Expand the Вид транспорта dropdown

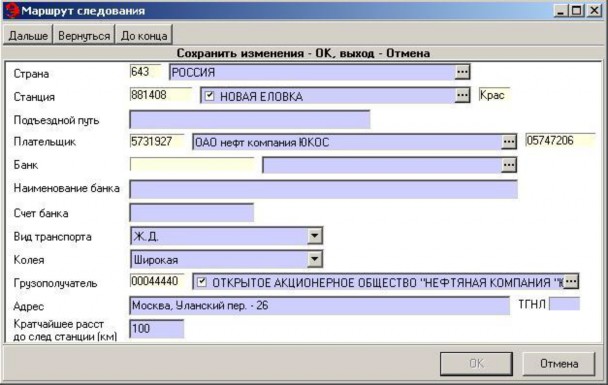coord(314,236)
